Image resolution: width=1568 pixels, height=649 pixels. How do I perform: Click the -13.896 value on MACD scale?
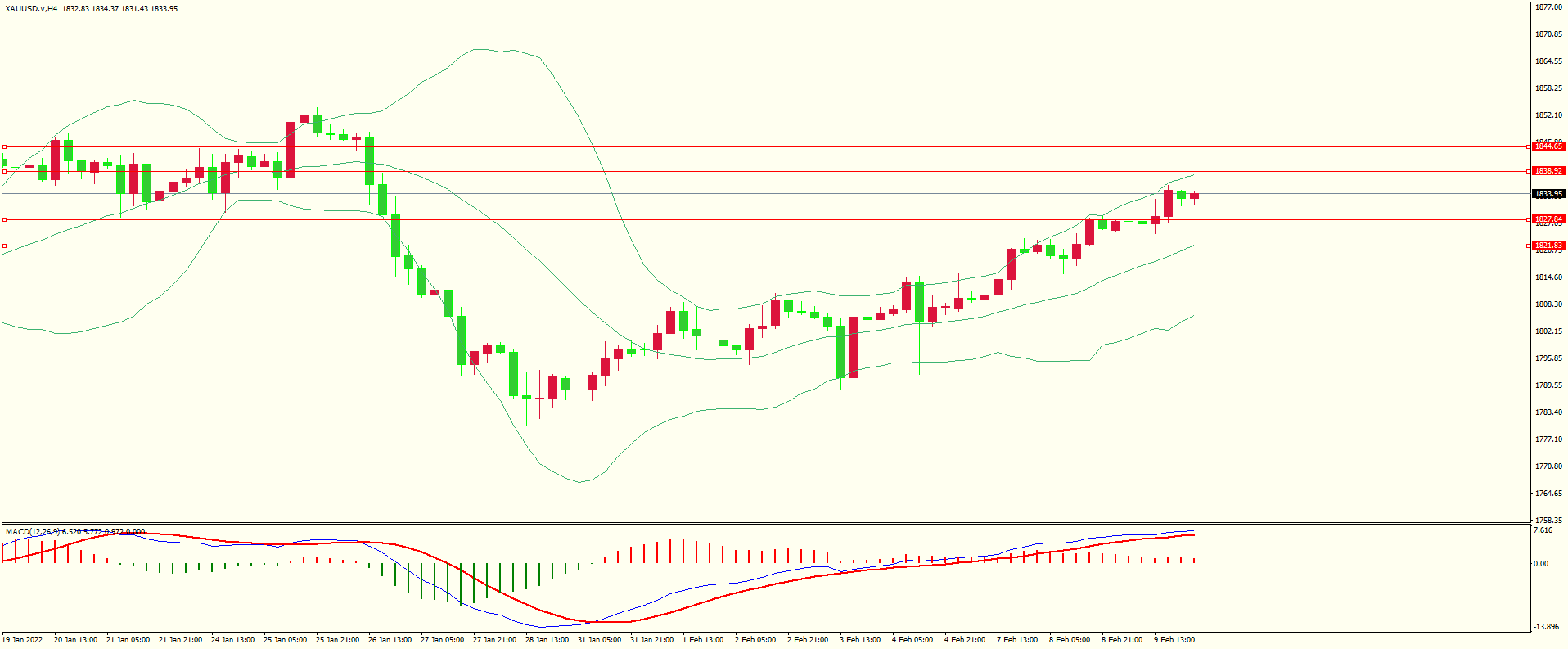pyautogui.click(x=1545, y=627)
